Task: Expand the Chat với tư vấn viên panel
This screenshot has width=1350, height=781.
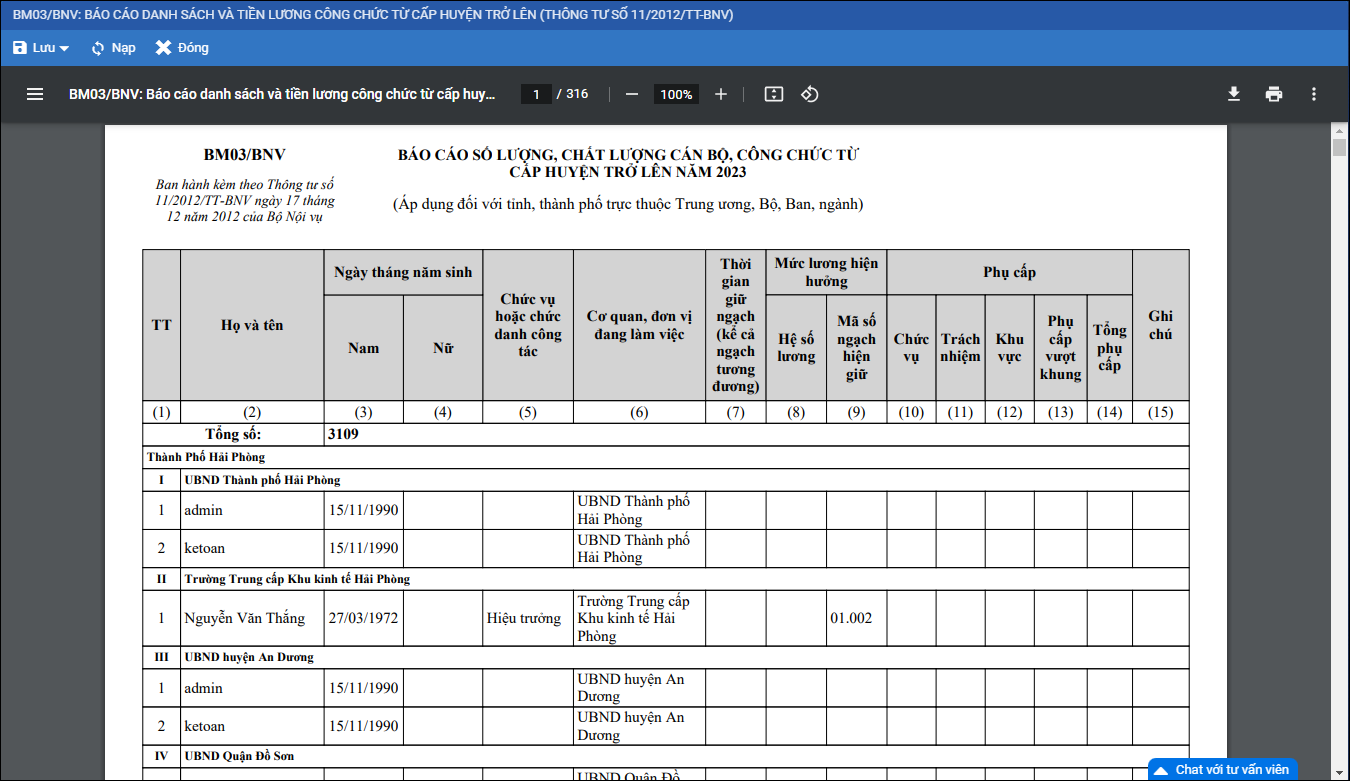Action: pyautogui.click(x=1222, y=770)
